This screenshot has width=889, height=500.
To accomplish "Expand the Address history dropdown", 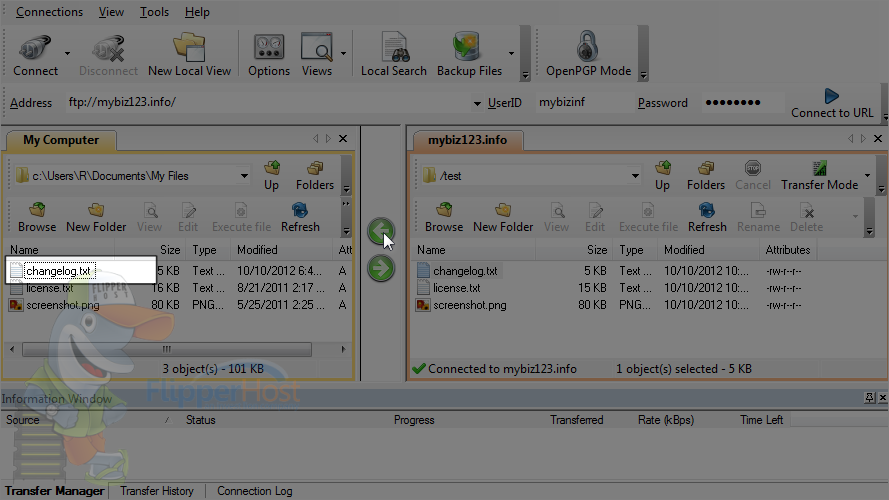I will pyautogui.click(x=477, y=103).
